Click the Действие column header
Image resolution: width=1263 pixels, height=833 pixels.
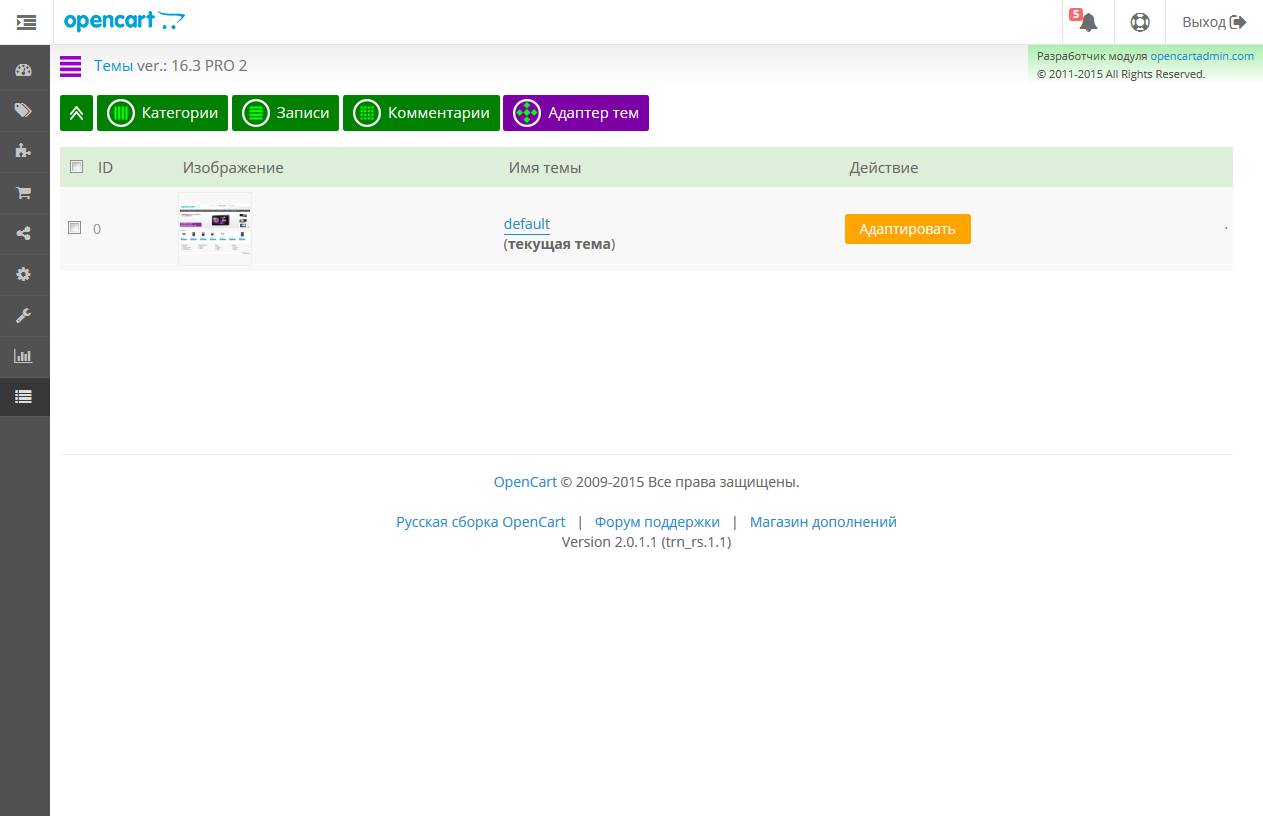(884, 168)
